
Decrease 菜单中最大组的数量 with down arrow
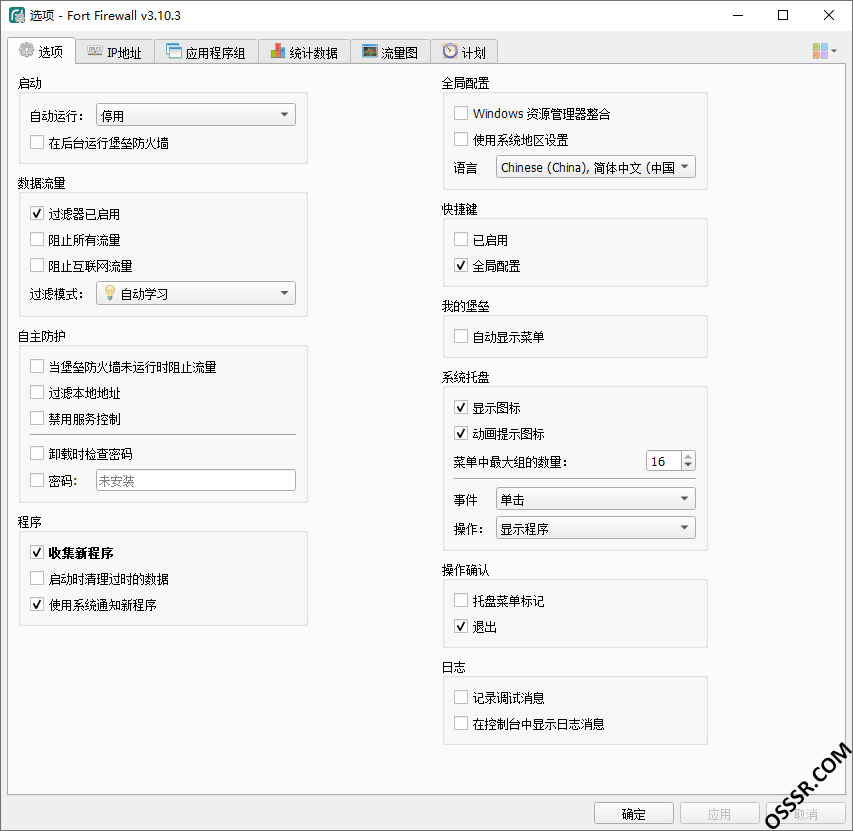[688, 466]
